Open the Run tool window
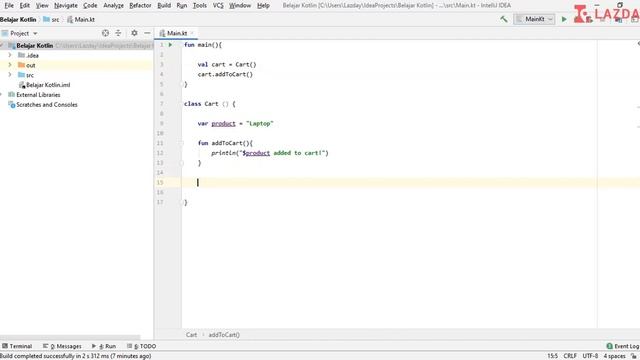This screenshot has width=640, height=360. point(104,346)
